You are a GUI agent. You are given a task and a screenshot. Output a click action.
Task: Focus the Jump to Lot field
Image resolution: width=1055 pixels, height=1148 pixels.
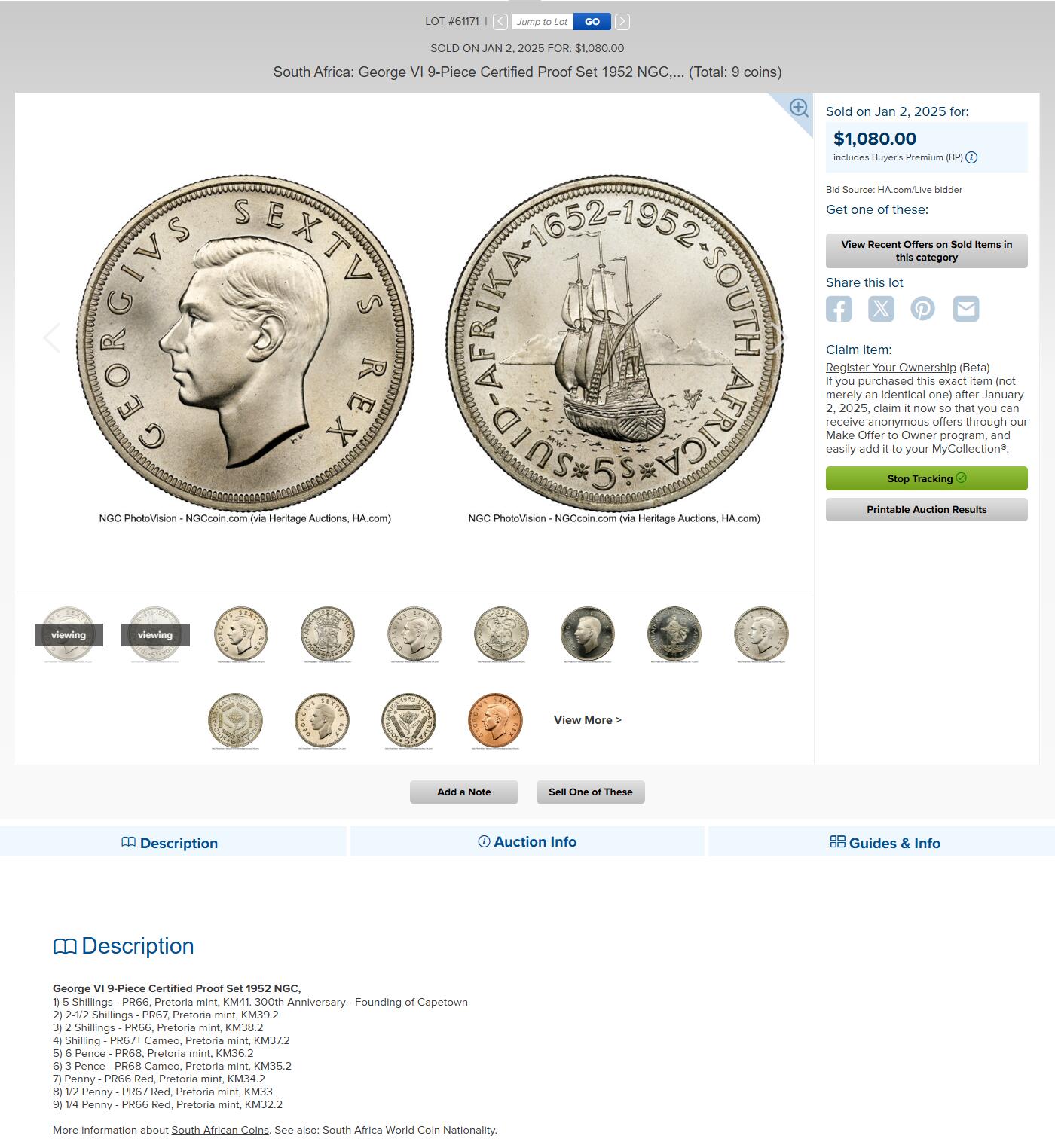(543, 22)
